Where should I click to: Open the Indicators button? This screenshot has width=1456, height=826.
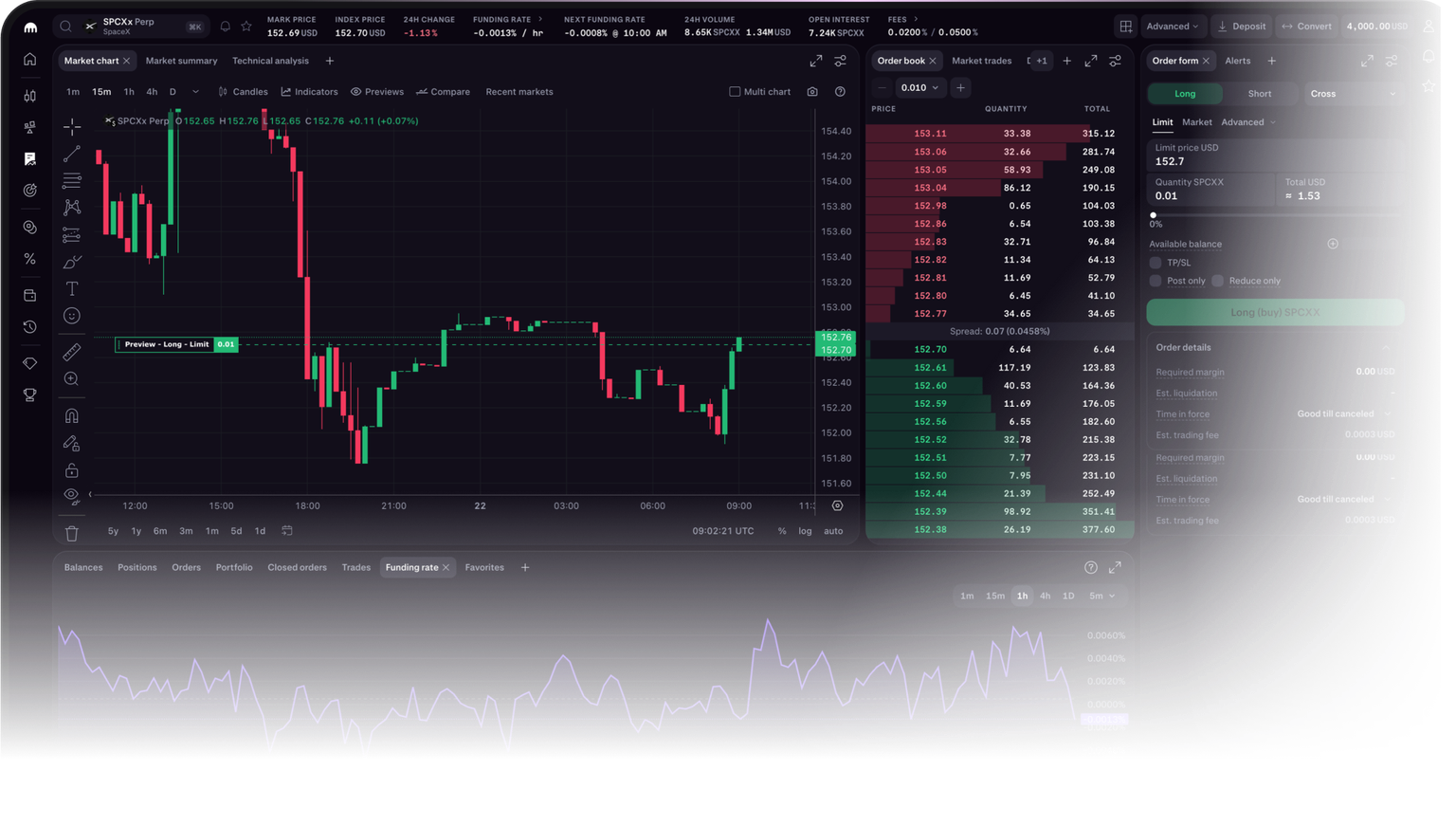tap(309, 92)
